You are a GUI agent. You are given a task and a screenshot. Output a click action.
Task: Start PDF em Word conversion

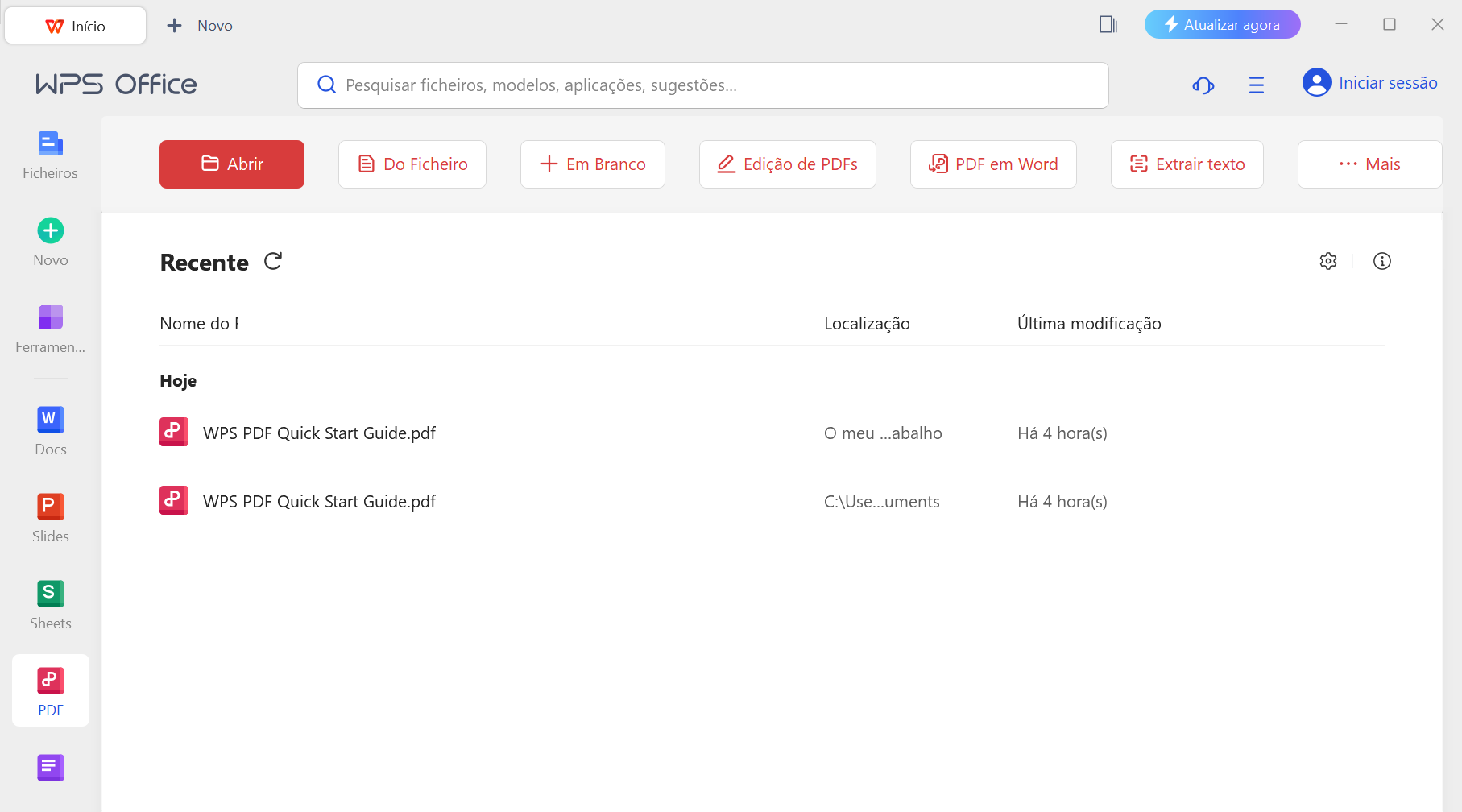[x=993, y=164]
